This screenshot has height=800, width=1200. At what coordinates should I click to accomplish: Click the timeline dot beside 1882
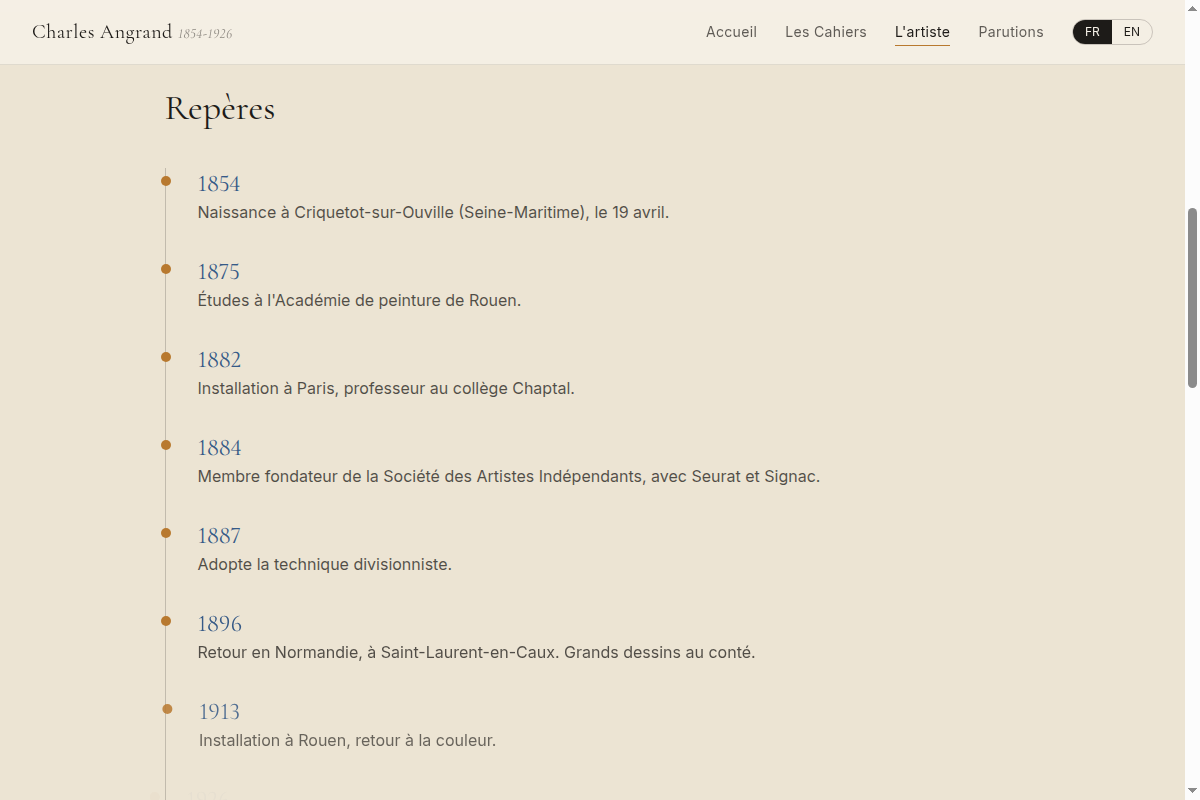pos(166,357)
